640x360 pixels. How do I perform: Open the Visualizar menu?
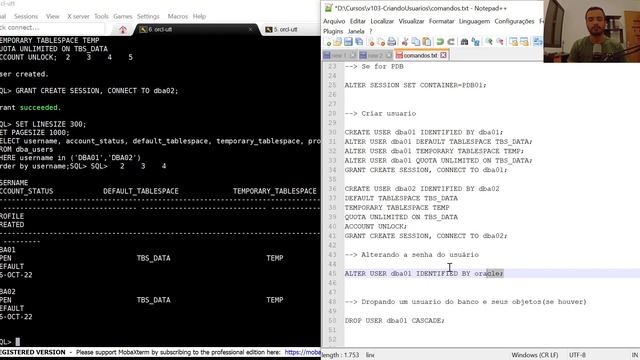click(411, 21)
